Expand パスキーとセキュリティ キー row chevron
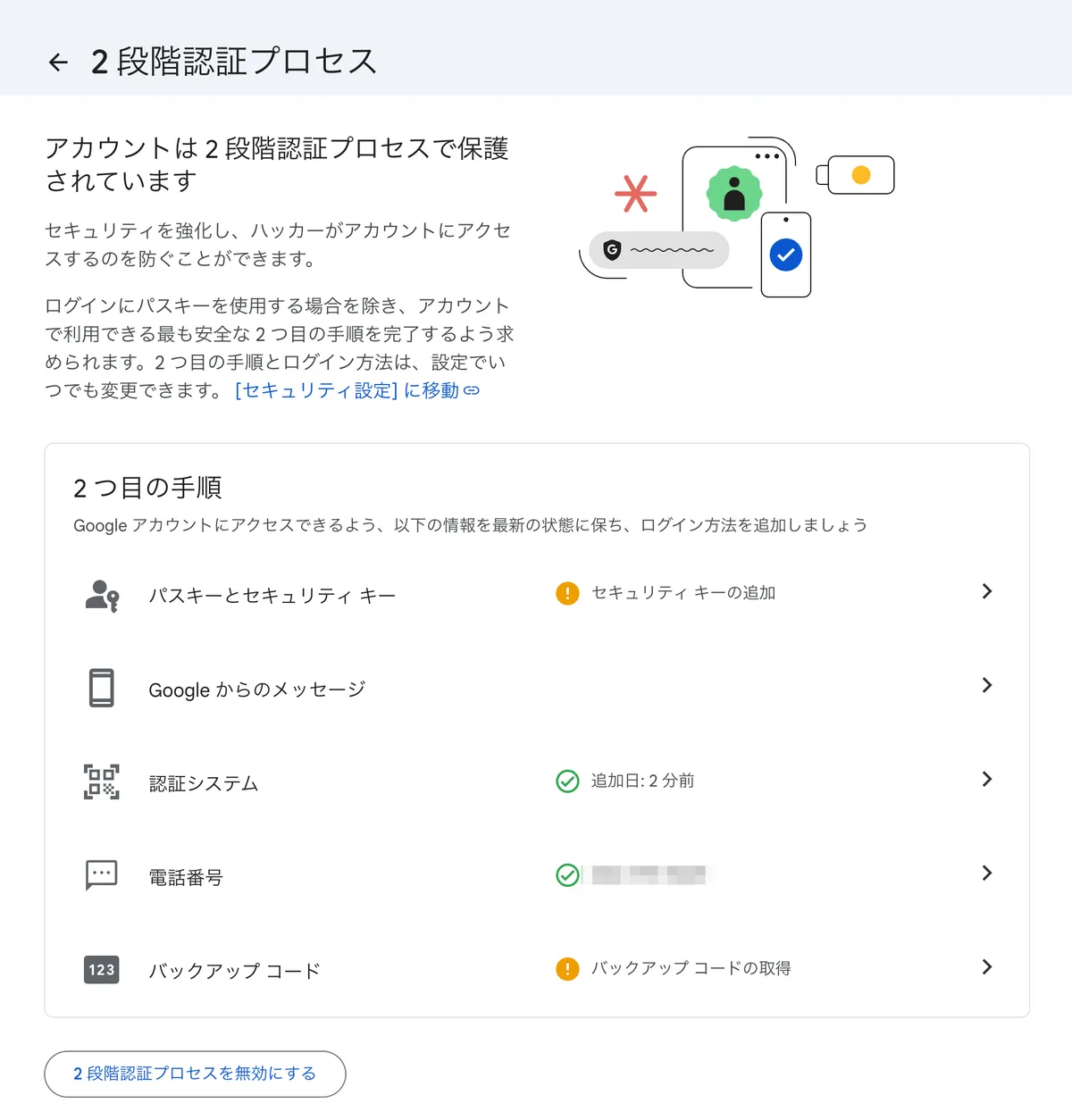The image size is (1072, 1120). 986,591
